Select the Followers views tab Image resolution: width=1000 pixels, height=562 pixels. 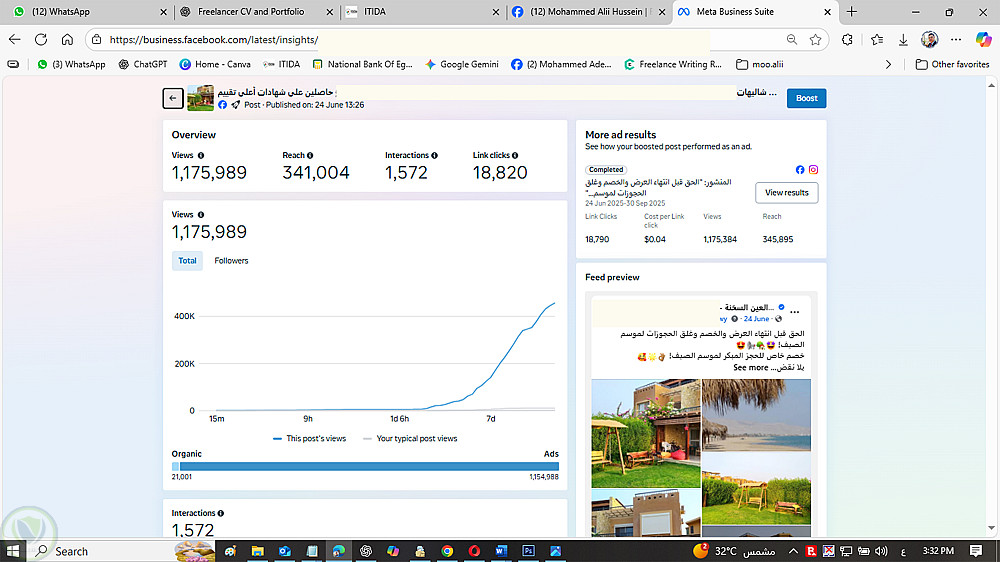(231, 260)
